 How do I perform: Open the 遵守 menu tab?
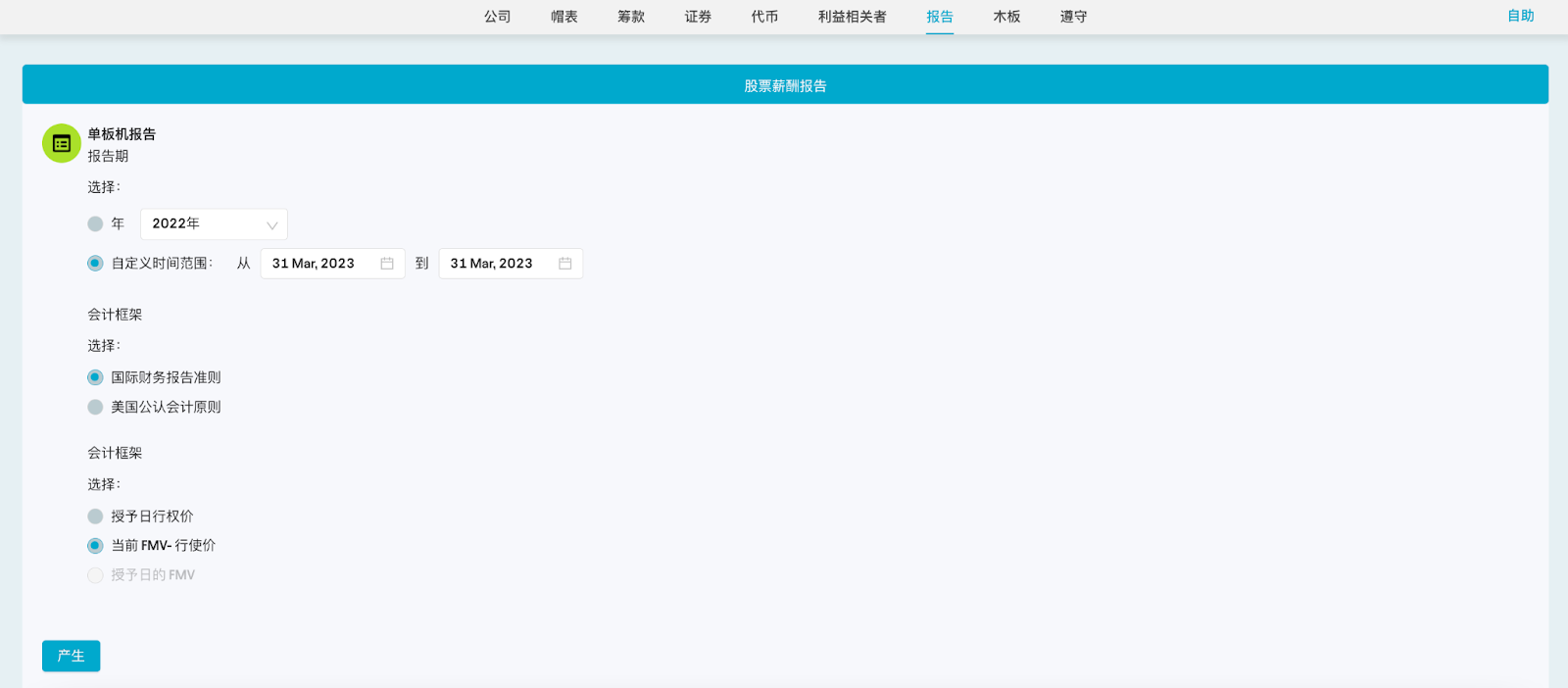click(1073, 17)
